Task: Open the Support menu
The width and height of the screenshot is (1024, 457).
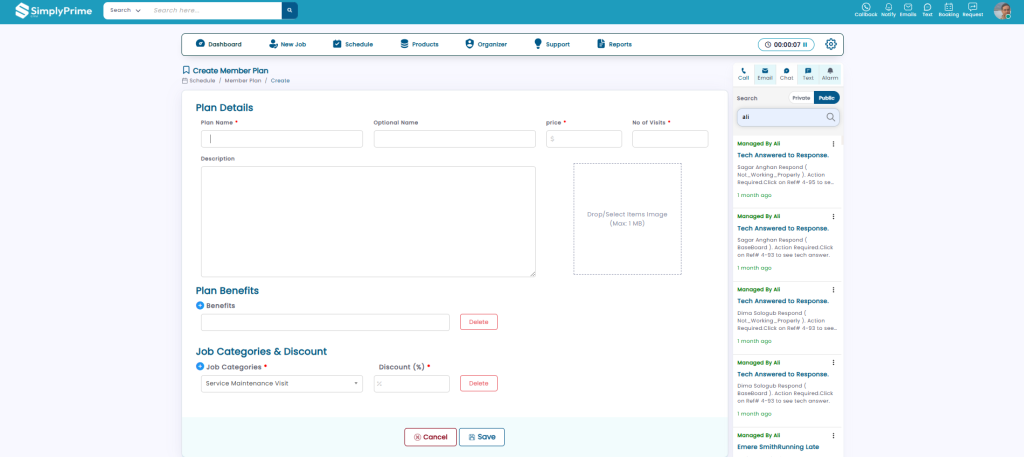Action: (552, 44)
